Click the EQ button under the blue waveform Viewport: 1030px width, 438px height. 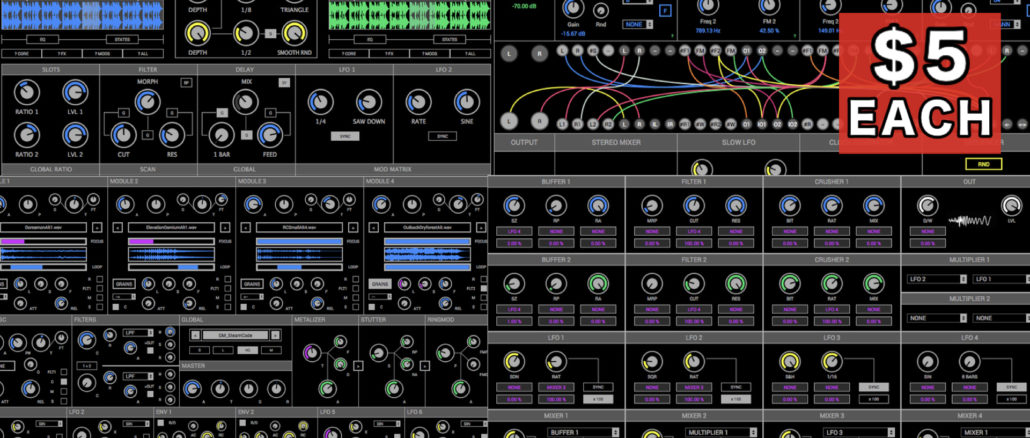click(43, 40)
